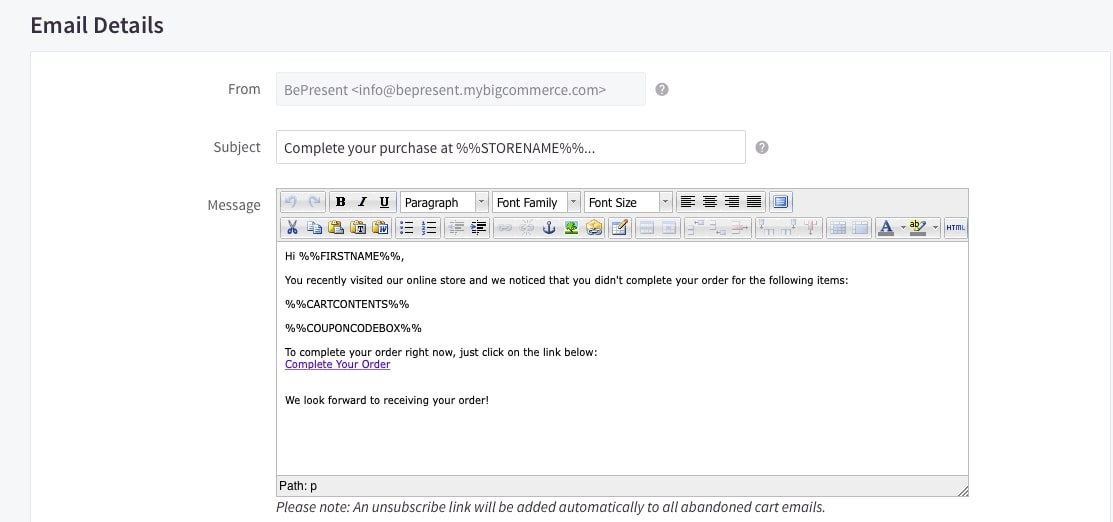Click the insert image icon
The image size is (1113, 522).
[571, 228]
